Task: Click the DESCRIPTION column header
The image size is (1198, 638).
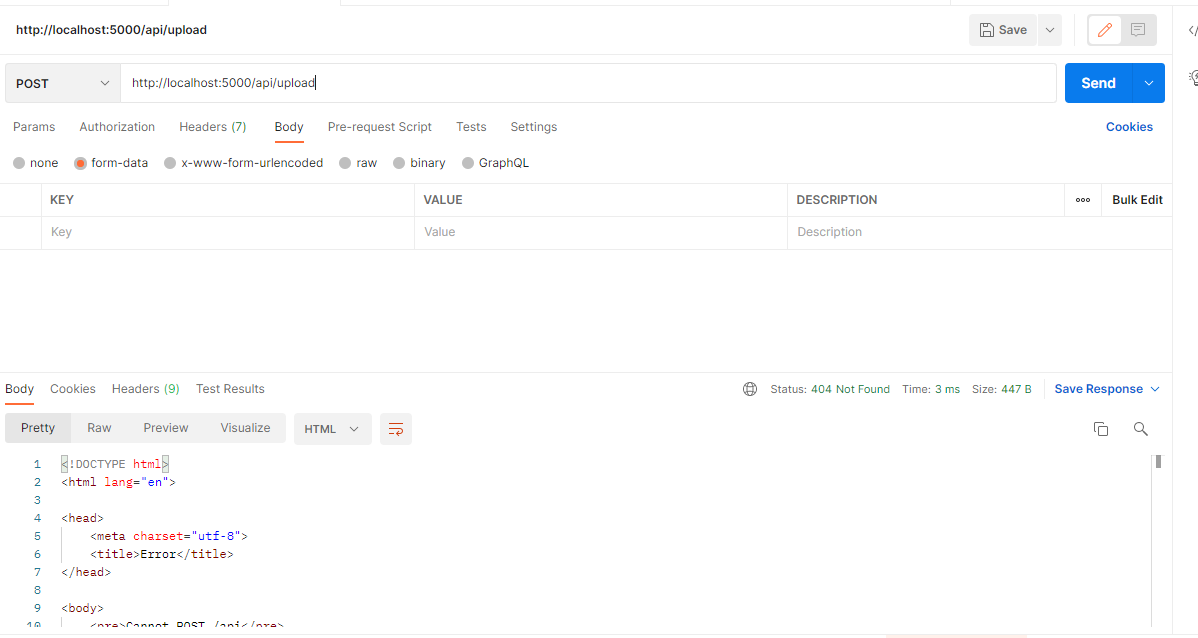Action: [837, 200]
